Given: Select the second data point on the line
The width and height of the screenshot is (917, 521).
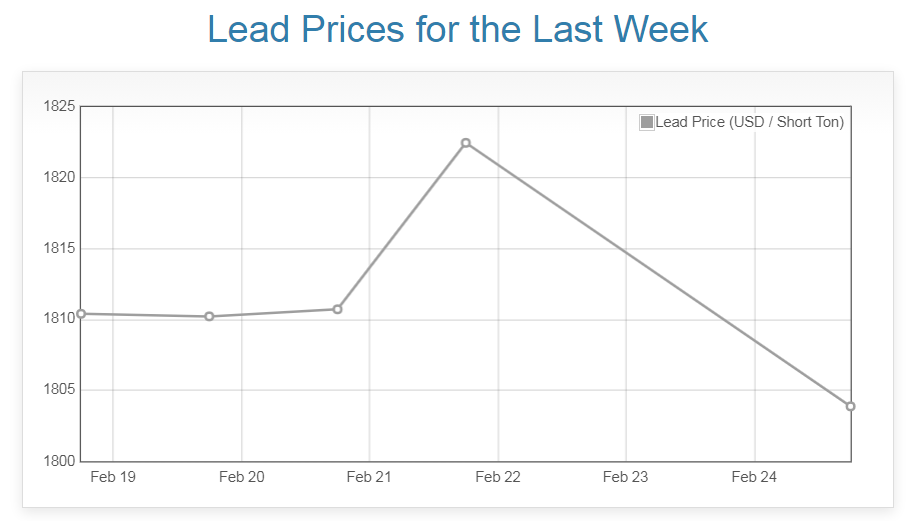Looking at the screenshot, I should click(209, 316).
